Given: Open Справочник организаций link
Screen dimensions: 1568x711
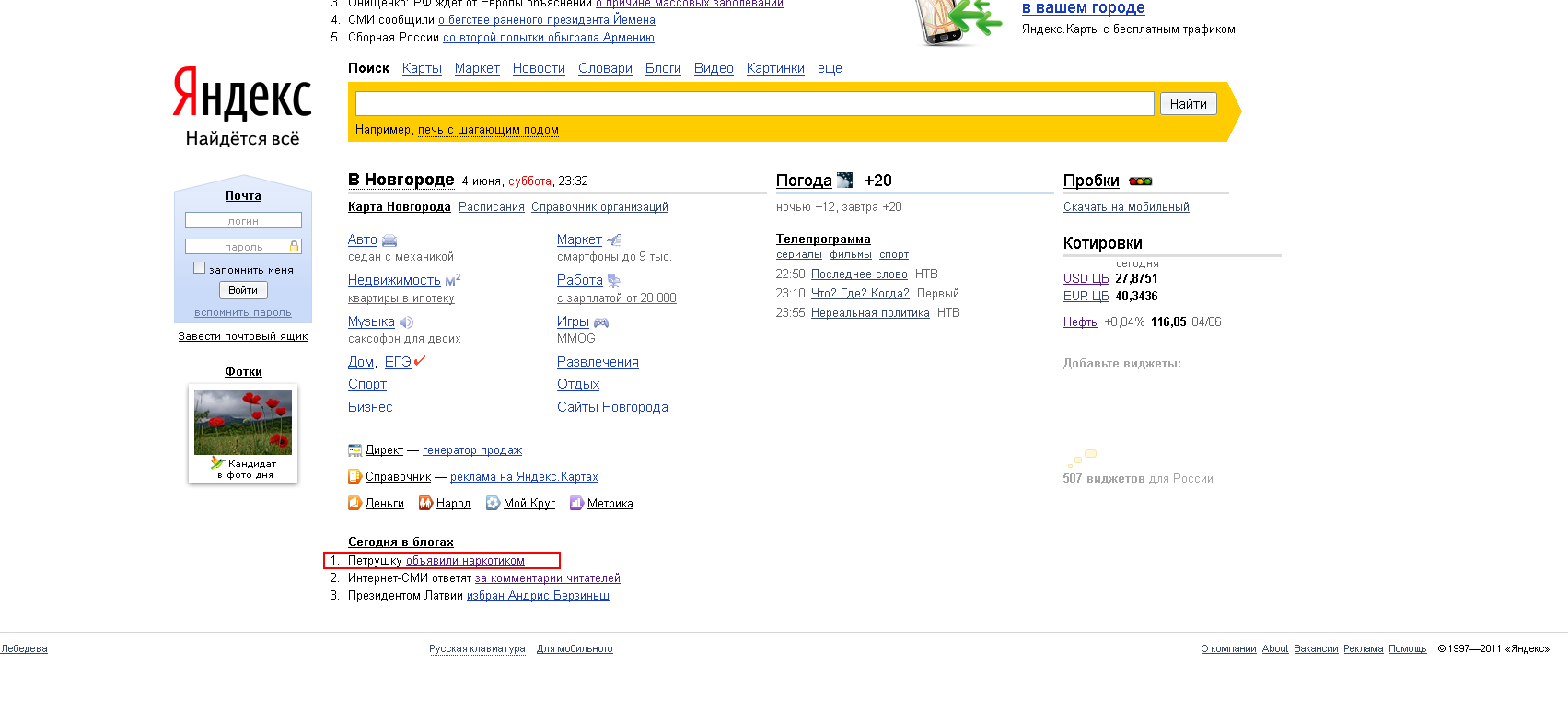Looking at the screenshot, I should coord(599,207).
